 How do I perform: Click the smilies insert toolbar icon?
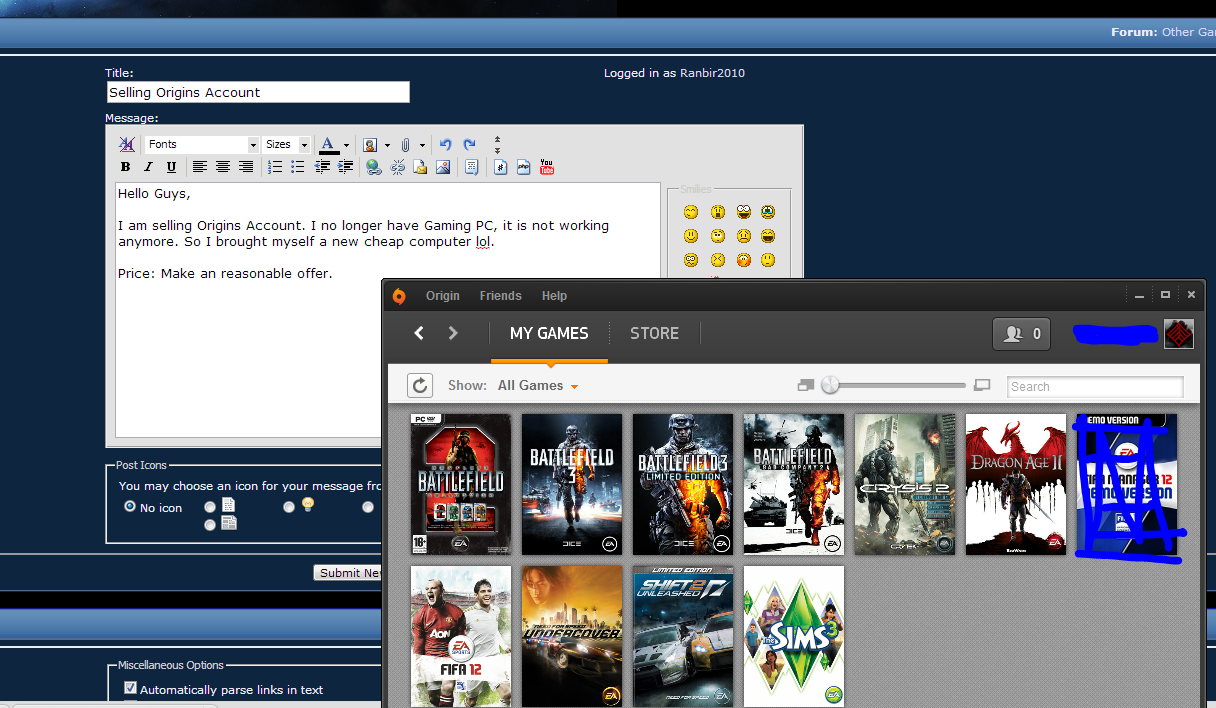point(370,145)
